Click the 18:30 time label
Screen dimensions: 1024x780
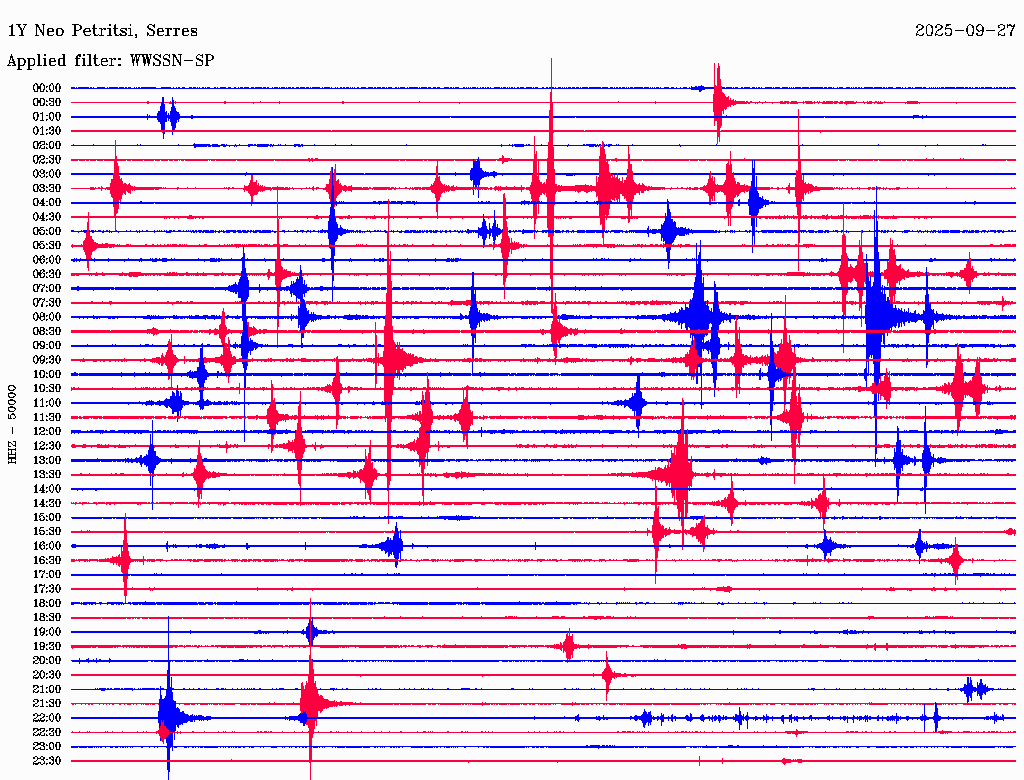[x=47, y=618]
